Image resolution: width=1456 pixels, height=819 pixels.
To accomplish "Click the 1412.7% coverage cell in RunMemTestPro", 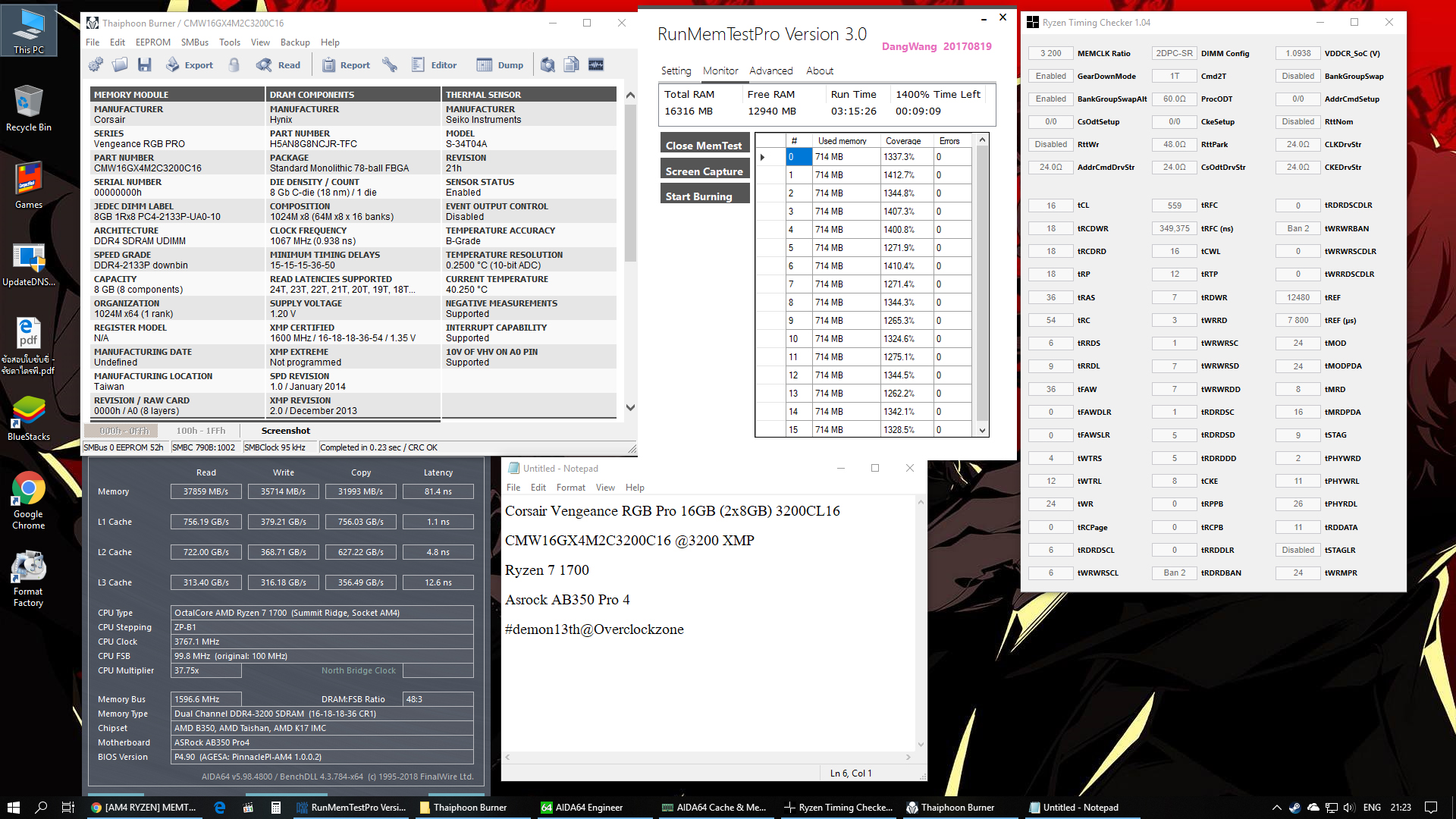I will (x=907, y=175).
